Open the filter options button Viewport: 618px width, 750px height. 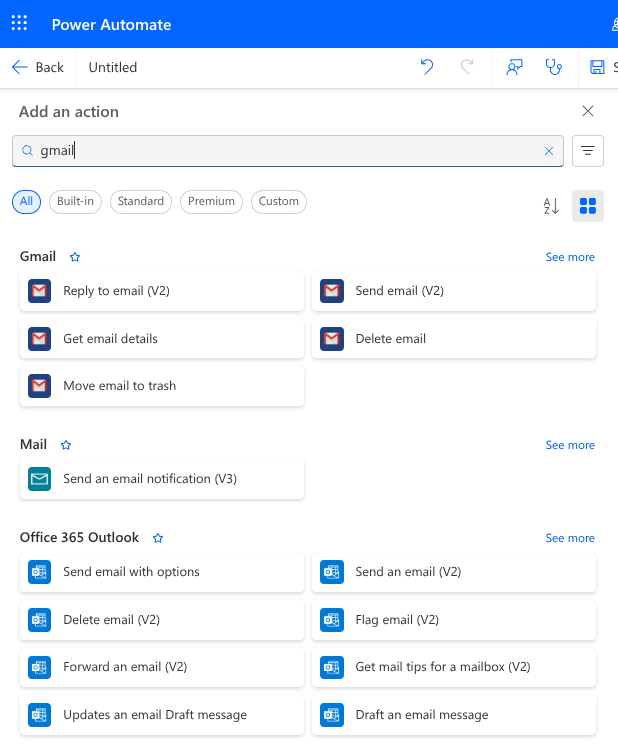pos(588,151)
